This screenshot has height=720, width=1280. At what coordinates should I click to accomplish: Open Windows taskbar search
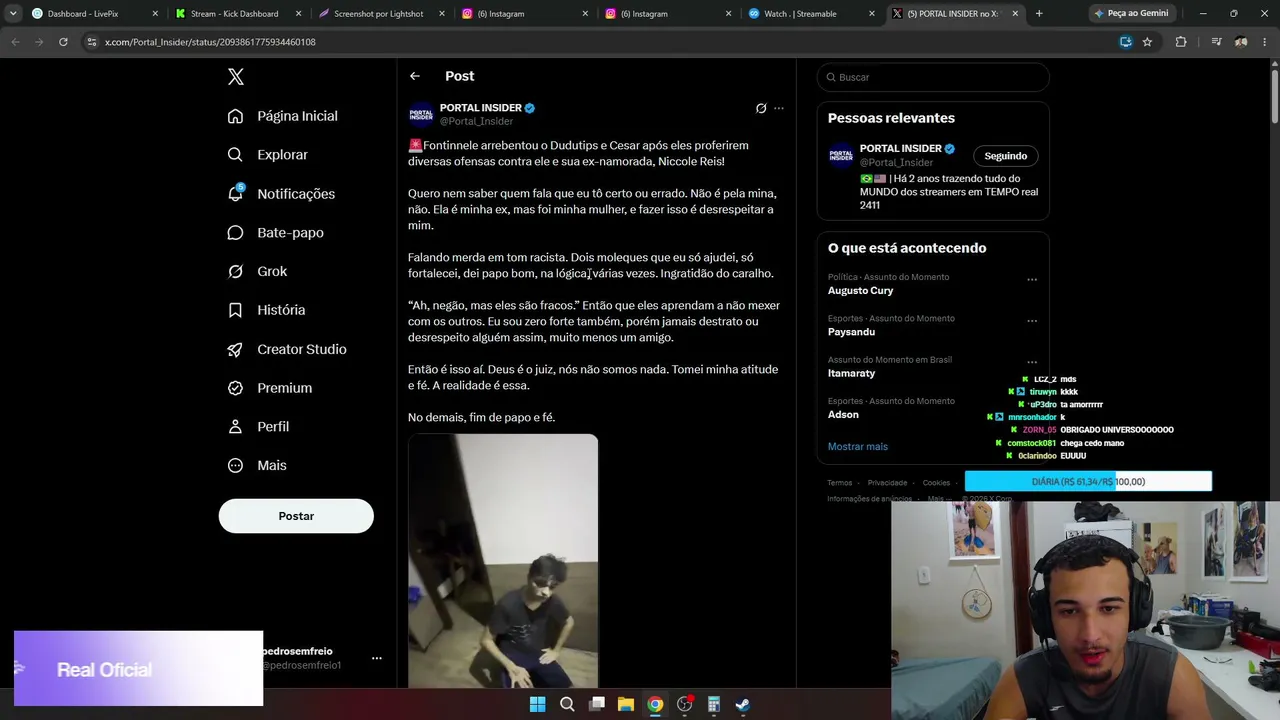(x=567, y=704)
